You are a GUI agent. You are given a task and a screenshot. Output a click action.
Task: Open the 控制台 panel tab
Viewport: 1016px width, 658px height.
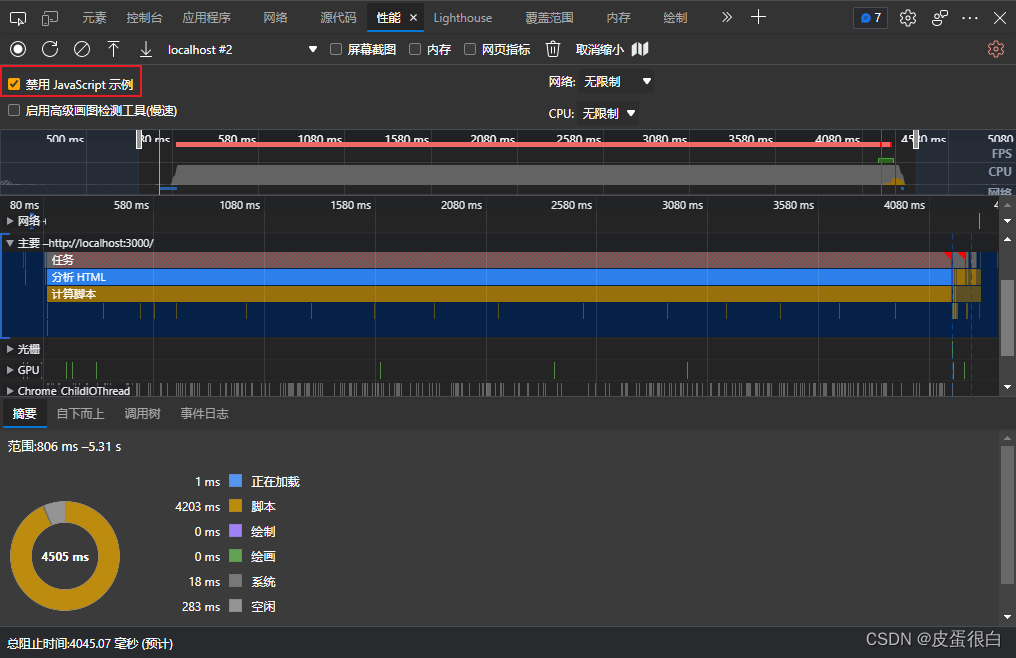[147, 18]
